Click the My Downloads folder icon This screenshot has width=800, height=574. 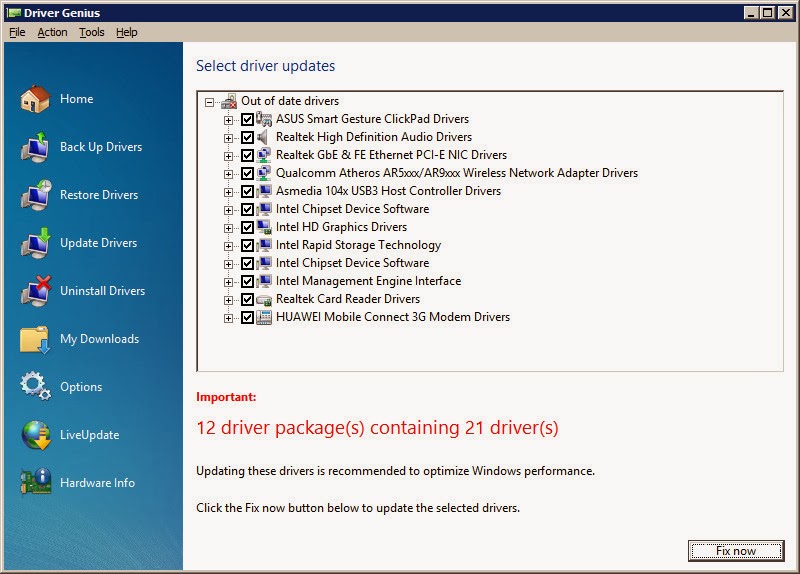[x=35, y=339]
